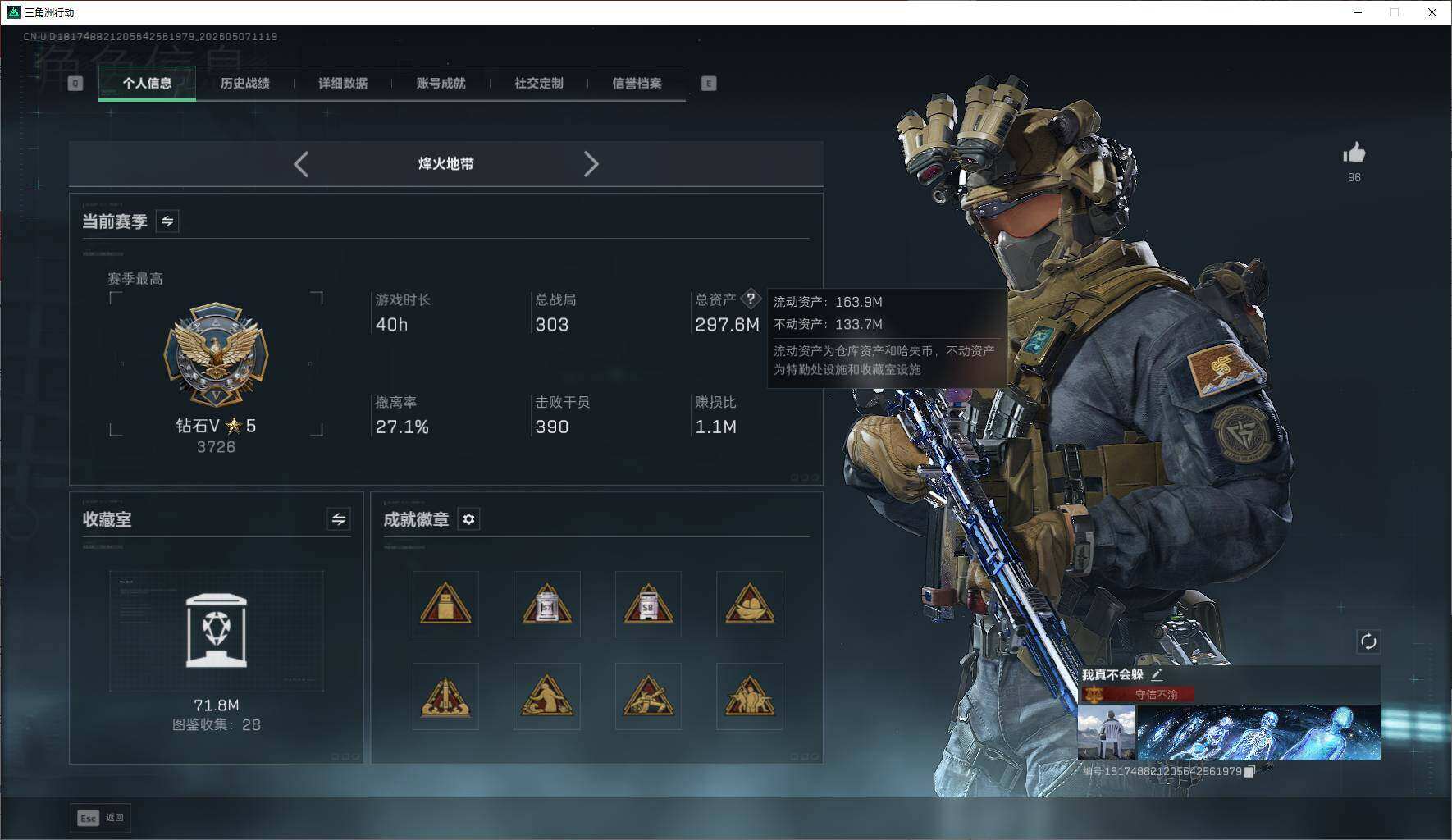Click the blue skeleton profile banner
The width and height of the screenshot is (1452, 840).
pyautogui.click(x=1259, y=732)
